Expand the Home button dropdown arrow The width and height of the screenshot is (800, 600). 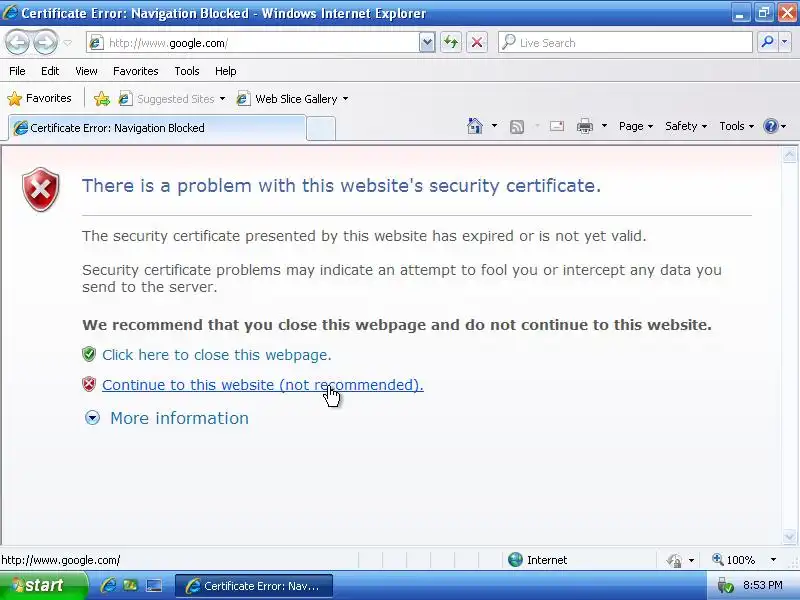[494, 126]
